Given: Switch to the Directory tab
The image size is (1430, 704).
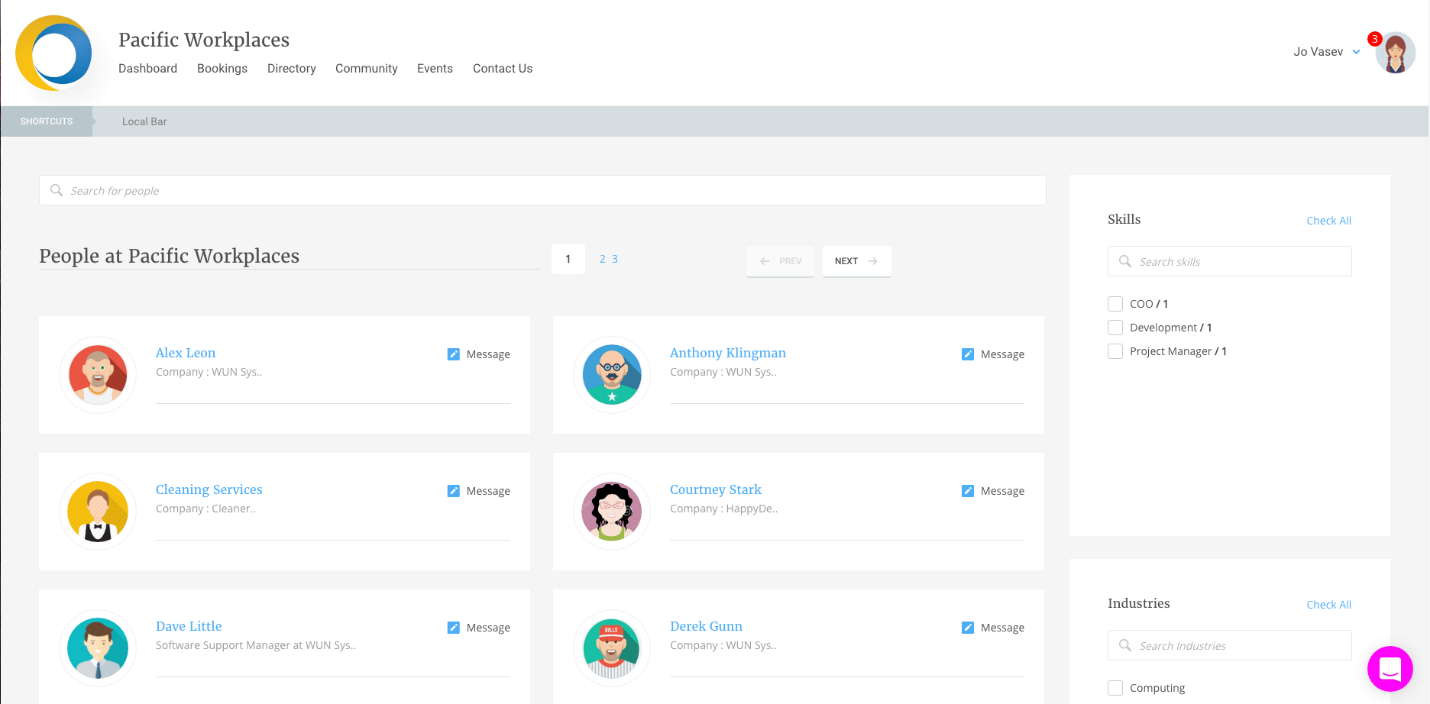Looking at the screenshot, I should click(x=291, y=68).
